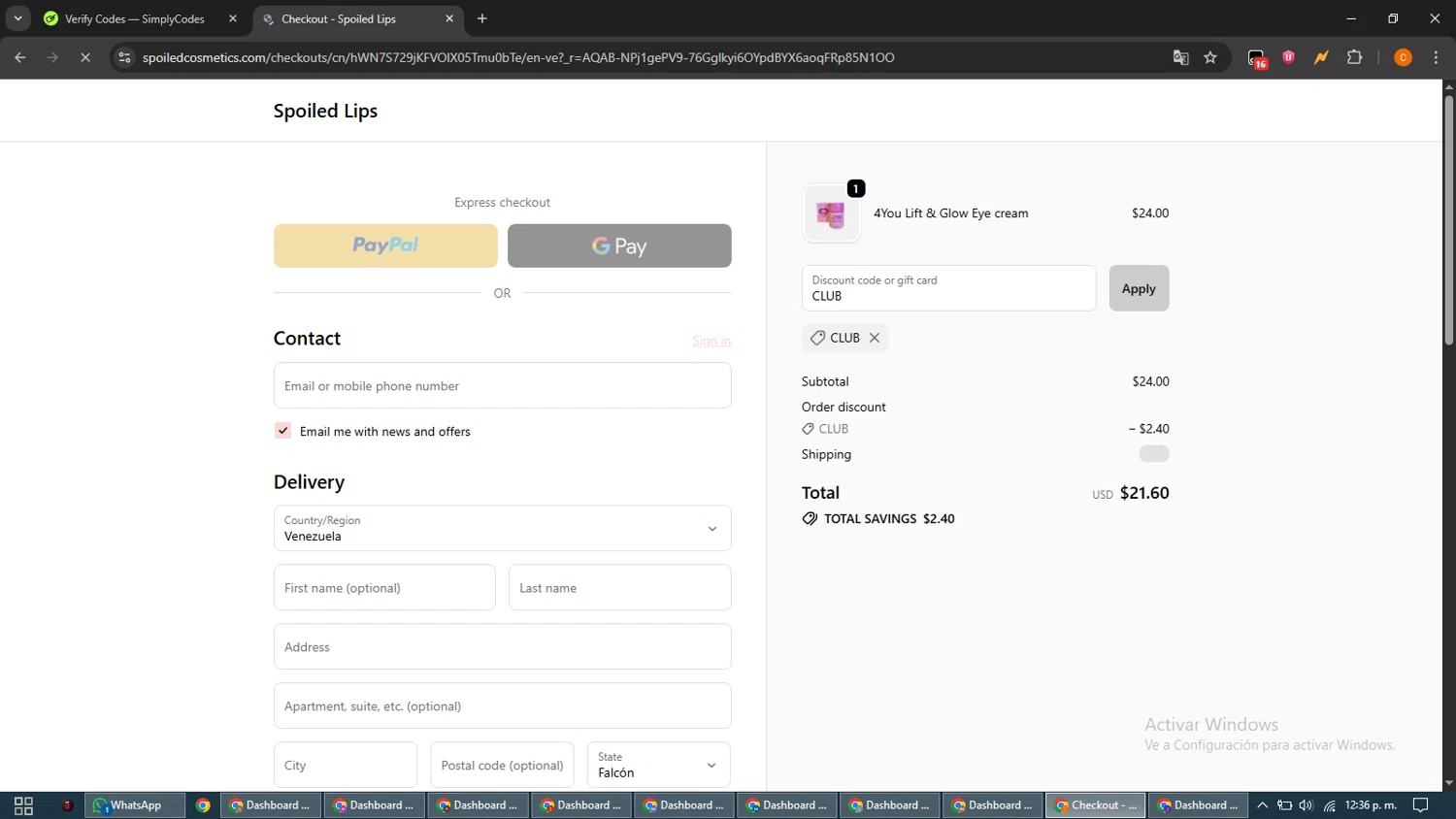Click the Postal code (optional) field
Viewport: 1456px width, 819px height.
[x=502, y=765]
